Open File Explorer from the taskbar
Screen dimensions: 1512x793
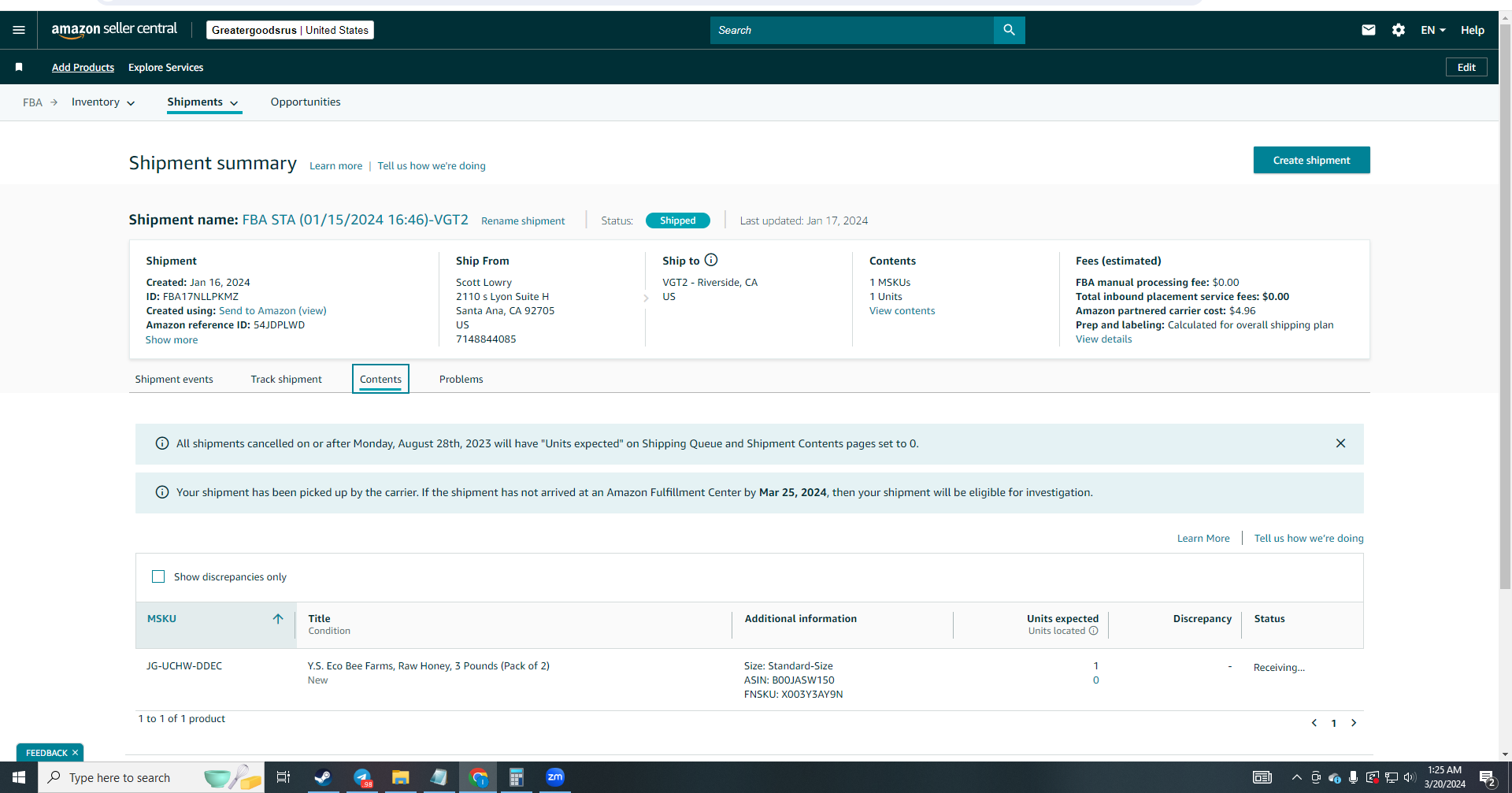coord(401,777)
